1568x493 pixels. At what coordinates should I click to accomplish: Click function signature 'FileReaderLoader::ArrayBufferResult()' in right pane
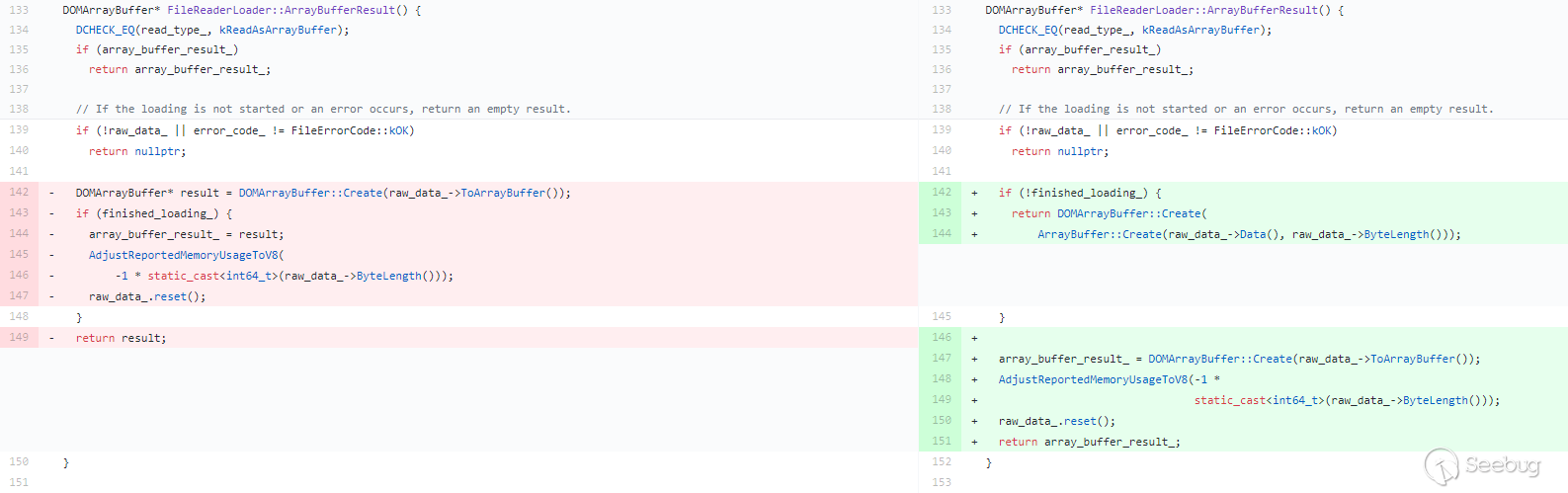coord(1210,10)
